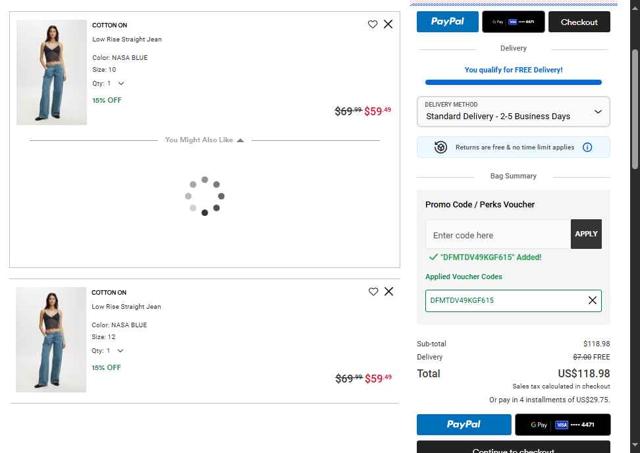Open quantity dropdown for size 10 jean
Image resolution: width=640 pixels, height=453 pixels.
pyautogui.click(x=120, y=84)
